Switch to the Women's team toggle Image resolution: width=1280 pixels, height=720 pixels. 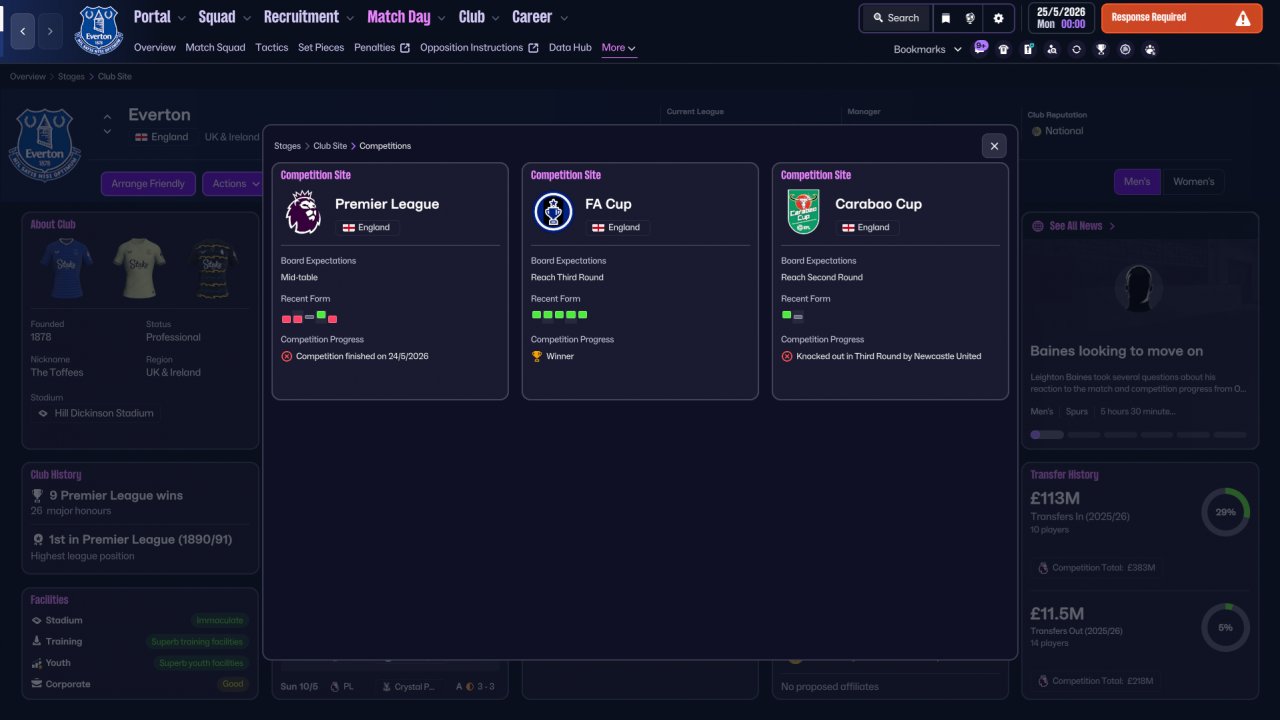click(x=1193, y=182)
